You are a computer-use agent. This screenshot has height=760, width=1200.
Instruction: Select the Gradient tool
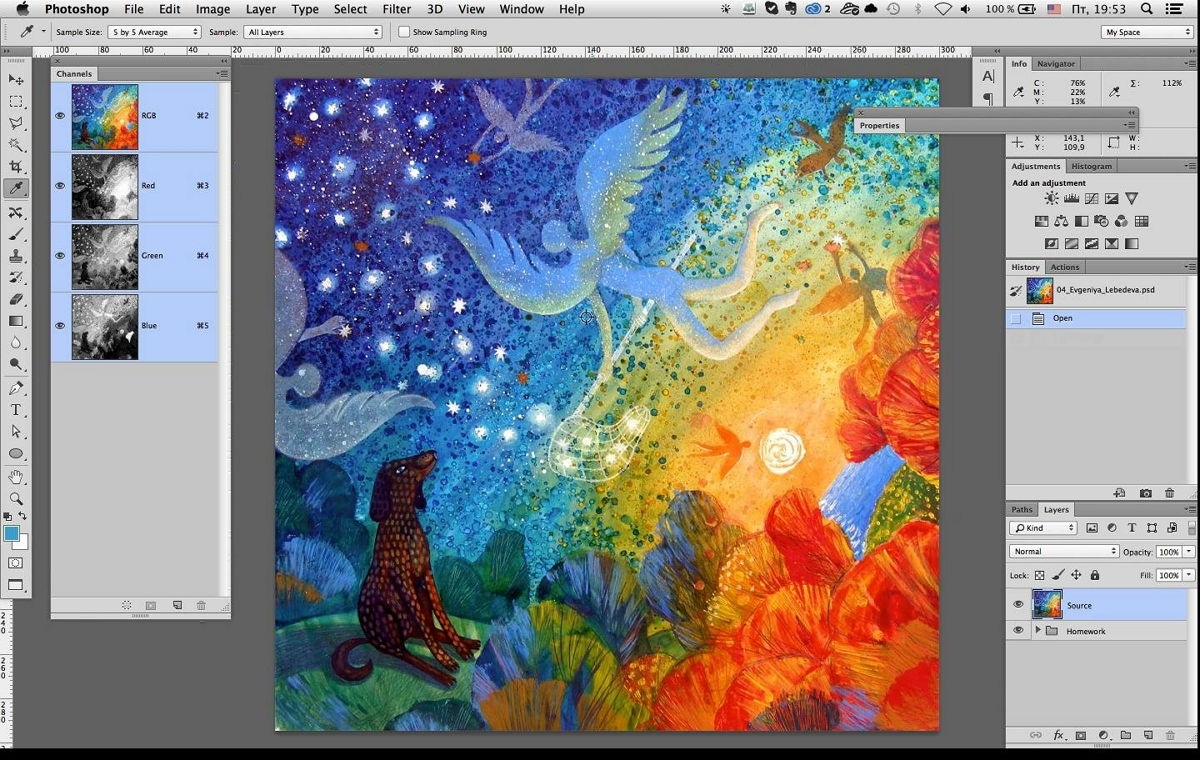[x=16, y=321]
